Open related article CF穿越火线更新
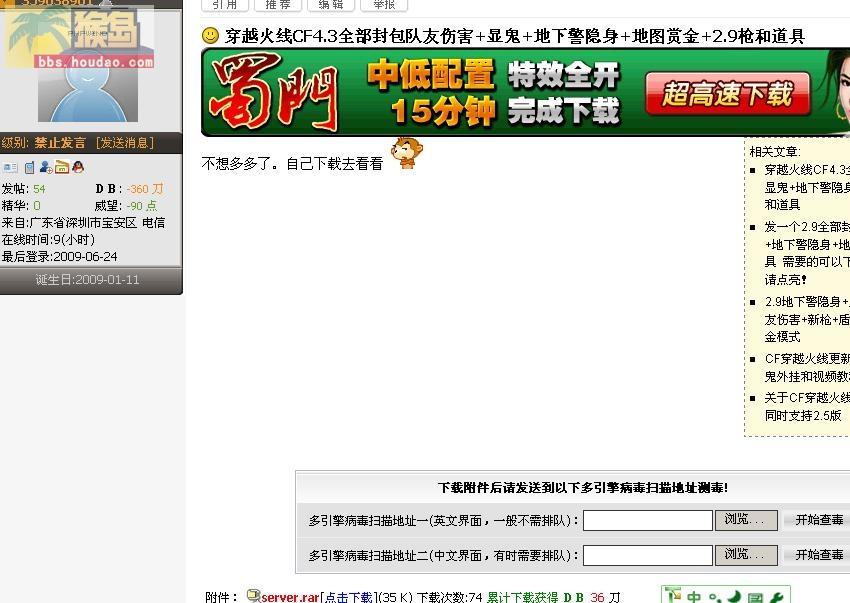850x603 pixels. [x=807, y=367]
